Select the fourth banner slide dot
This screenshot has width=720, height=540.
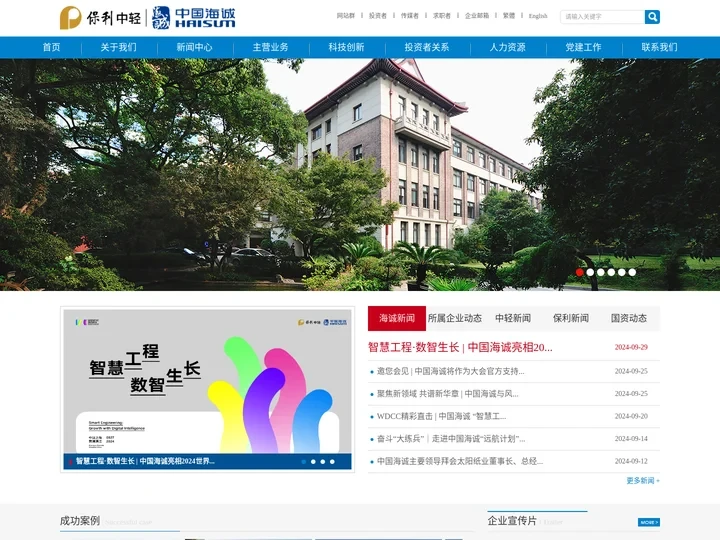pyautogui.click(x=611, y=272)
